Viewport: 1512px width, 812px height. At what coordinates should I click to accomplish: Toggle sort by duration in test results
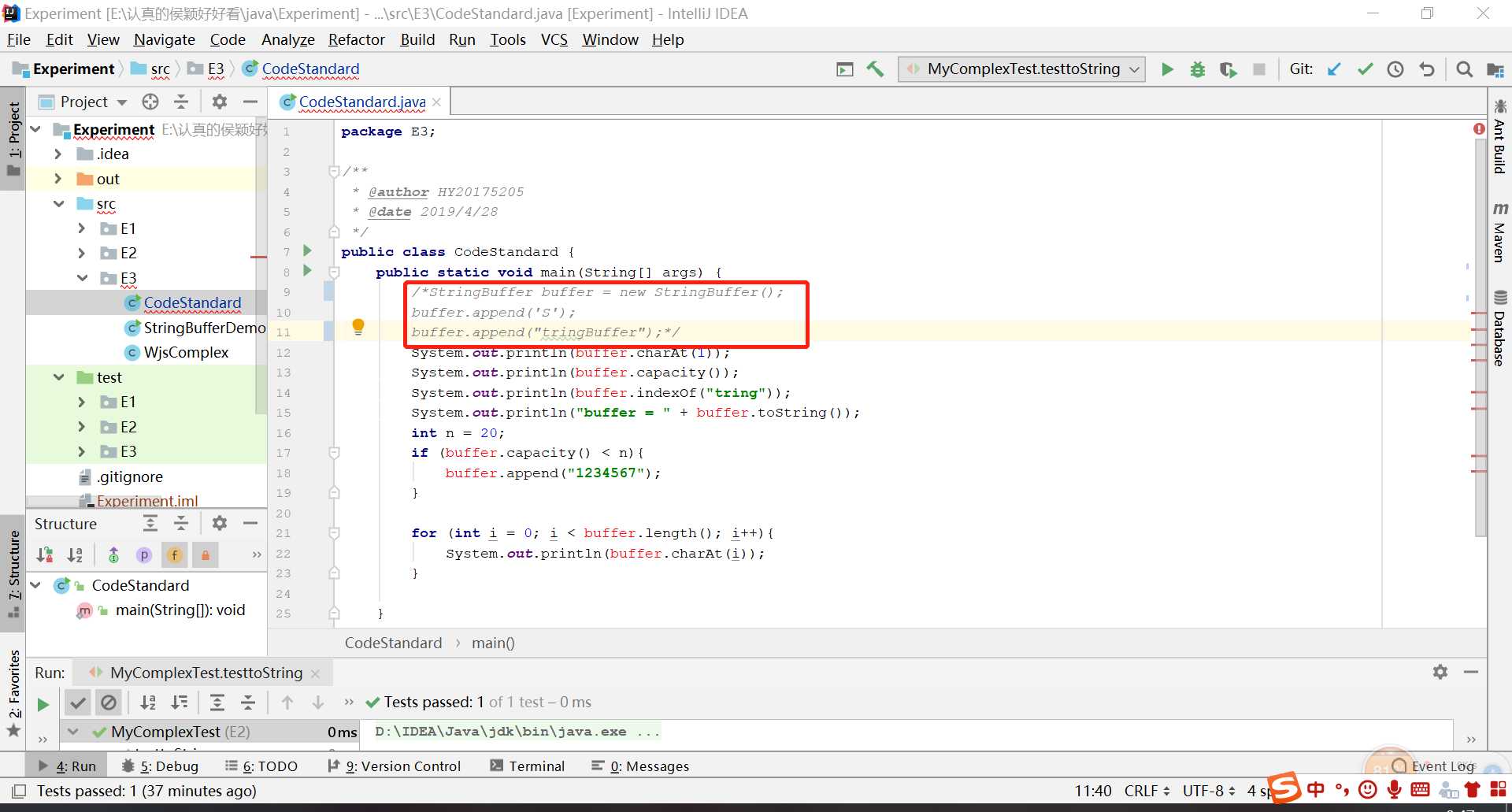tap(180, 703)
